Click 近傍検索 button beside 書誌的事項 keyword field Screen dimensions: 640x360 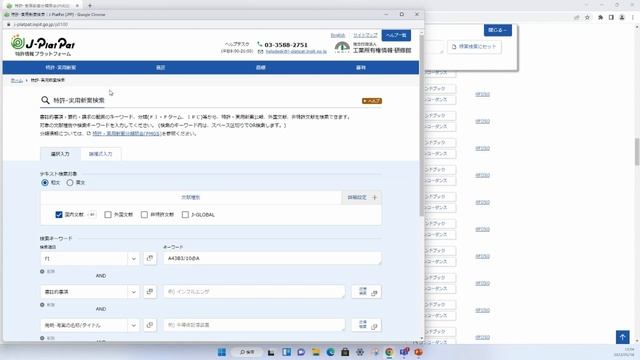367,292
